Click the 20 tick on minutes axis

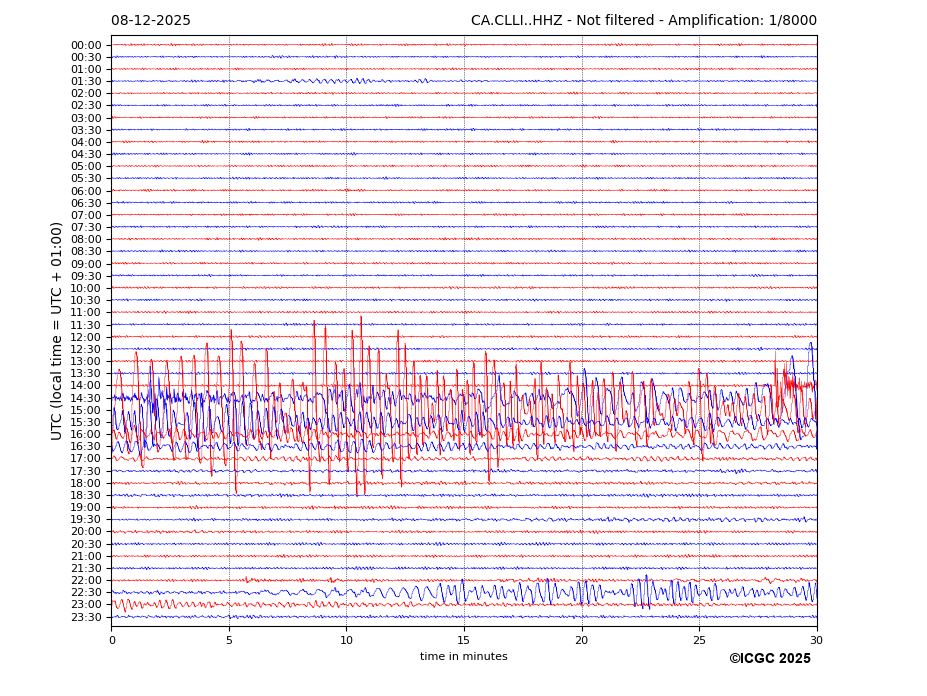coord(581,640)
